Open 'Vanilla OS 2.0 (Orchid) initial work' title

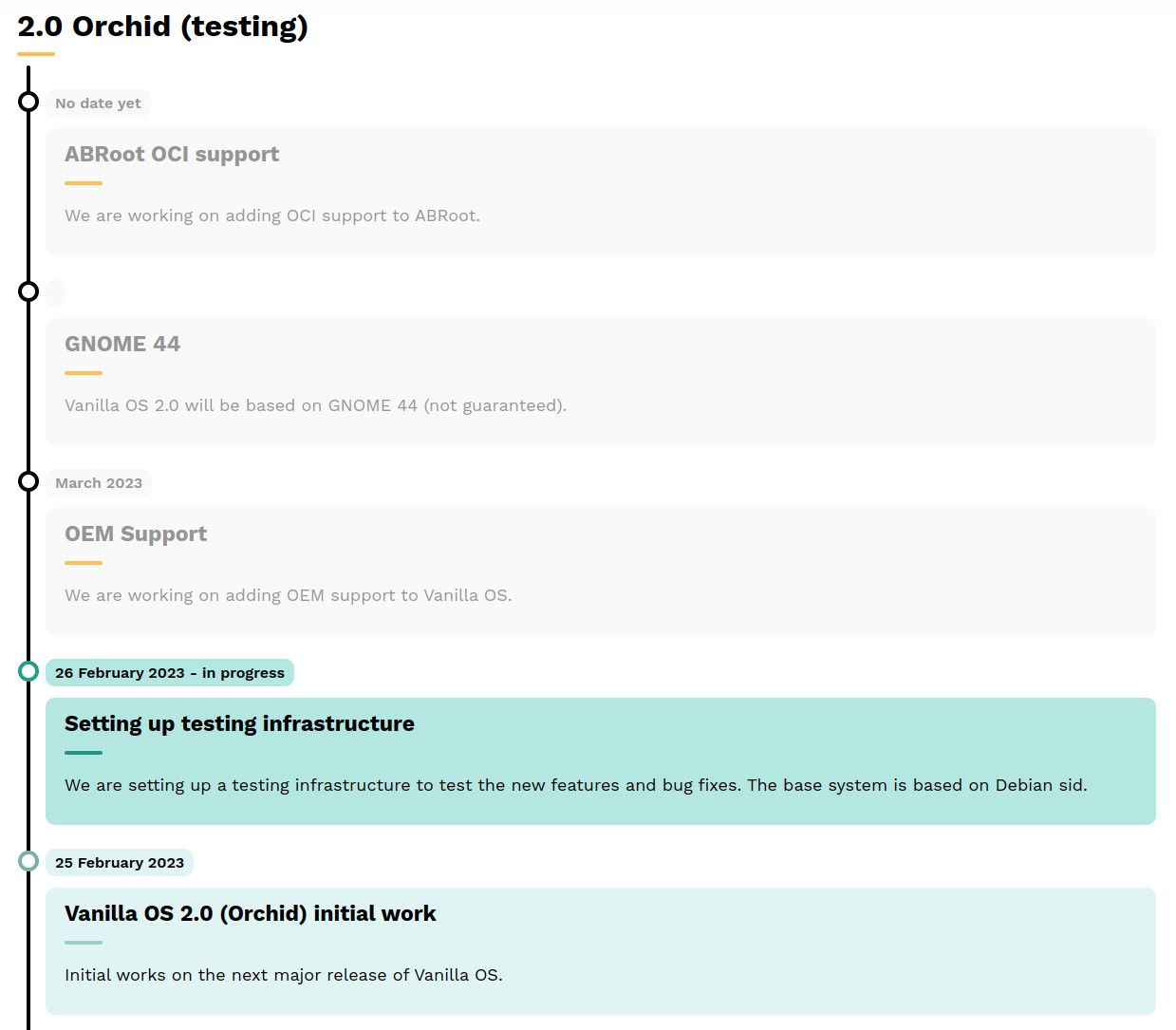click(x=251, y=914)
